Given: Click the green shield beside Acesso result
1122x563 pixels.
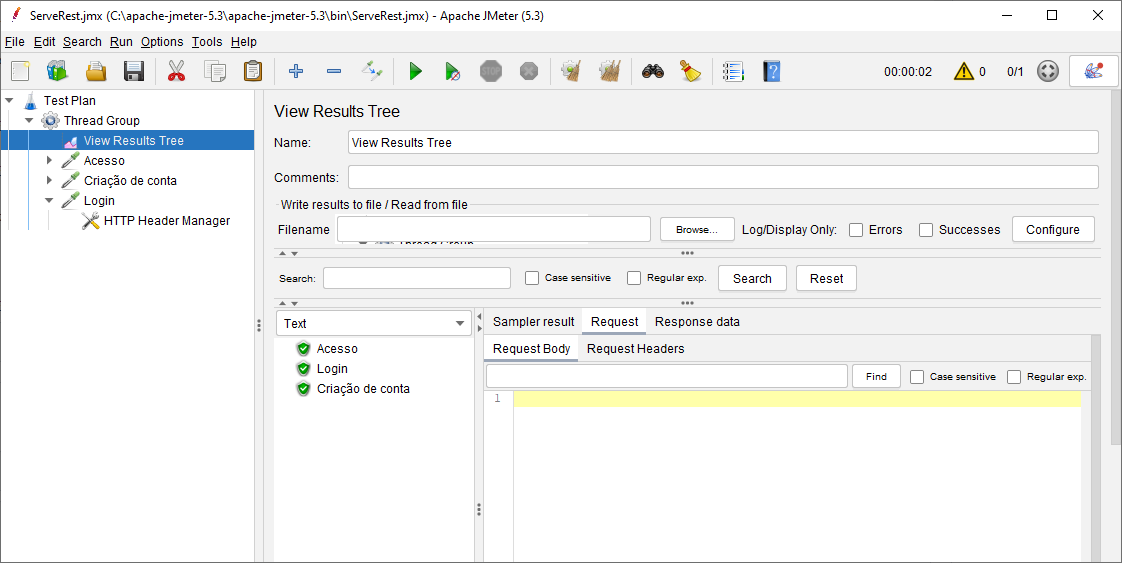Looking at the screenshot, I should pos(303,348).
